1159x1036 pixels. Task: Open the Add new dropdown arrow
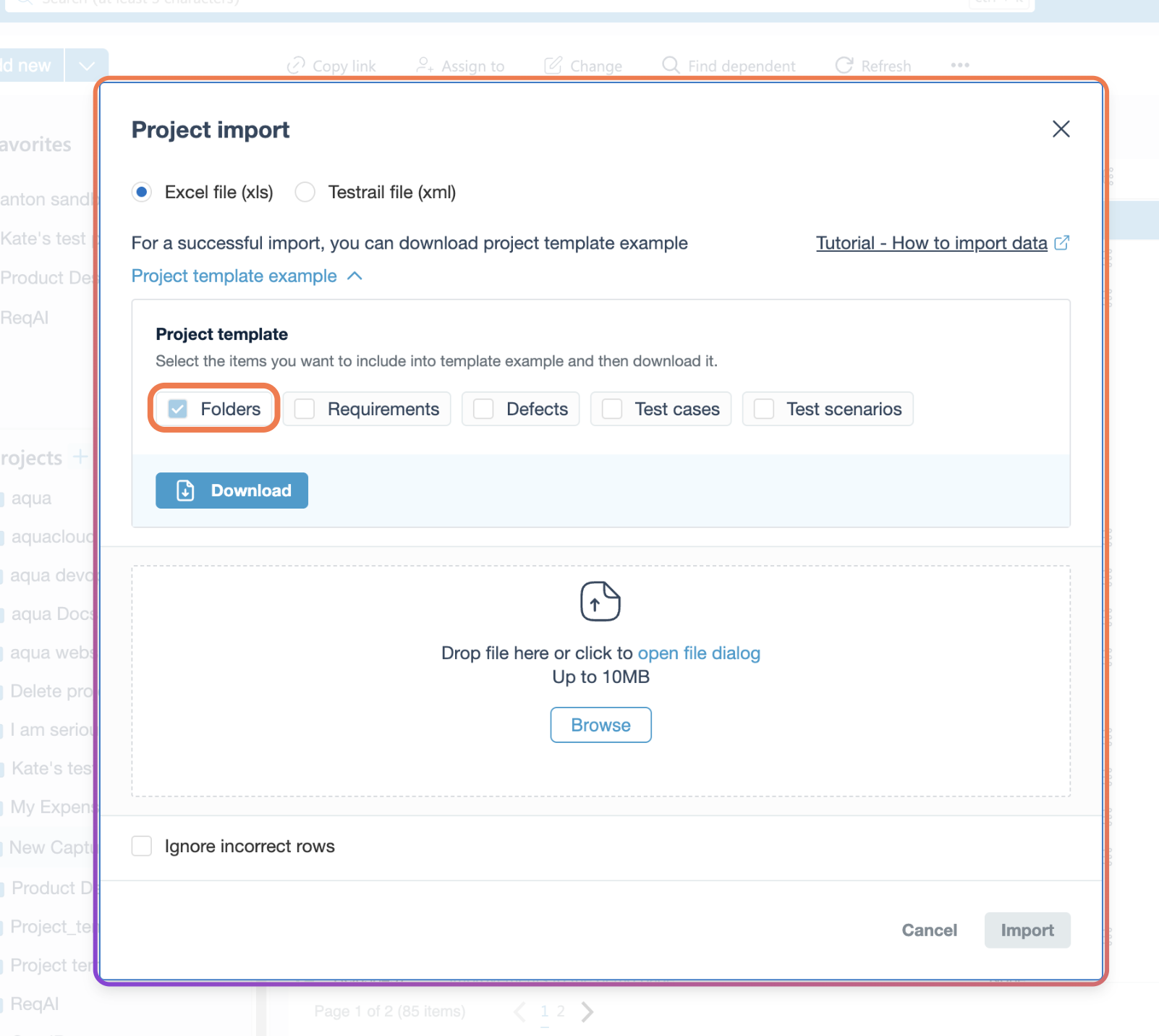click(87, 66)
